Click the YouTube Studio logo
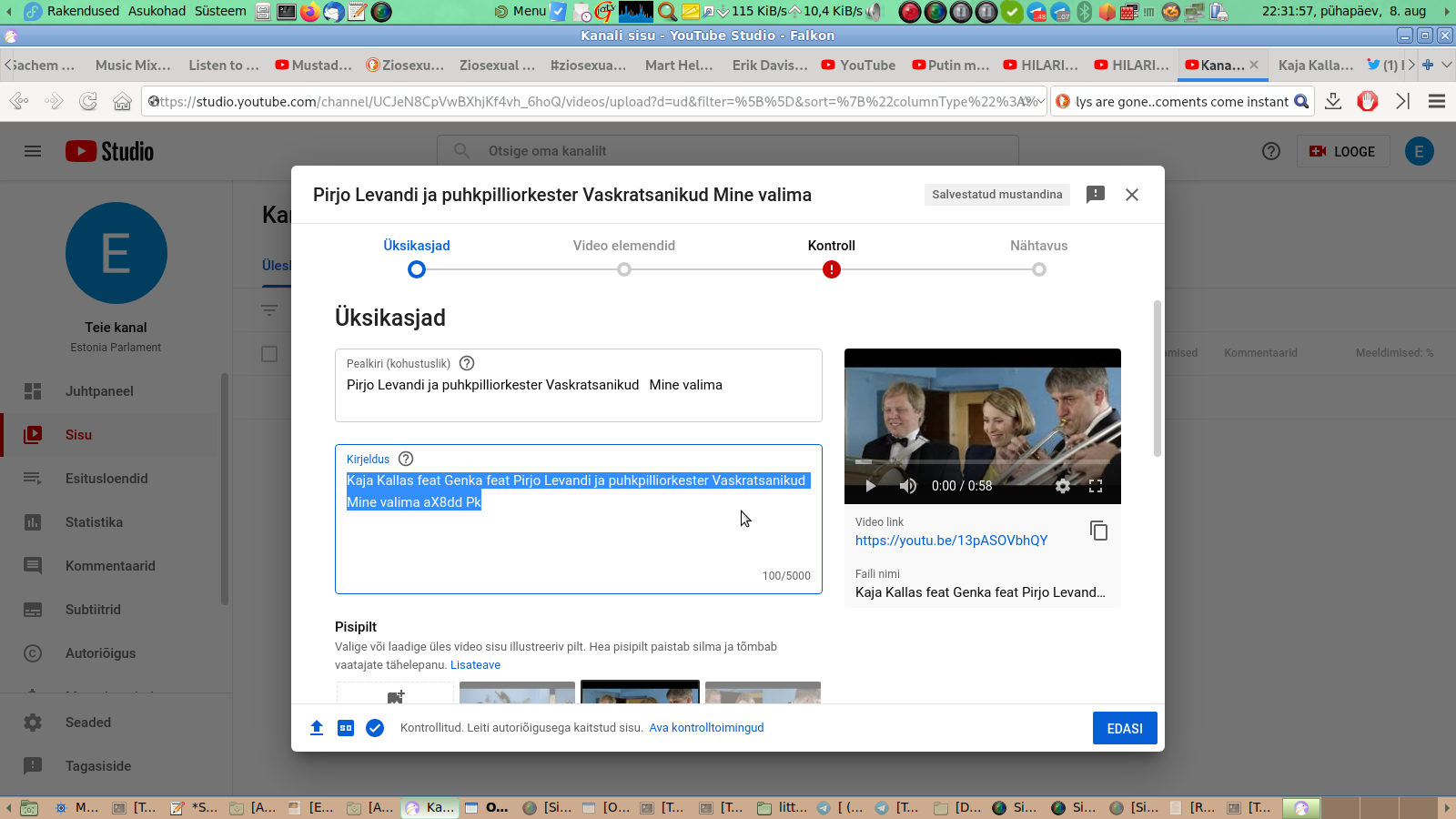1456x819 pixels. click(109, 151)
